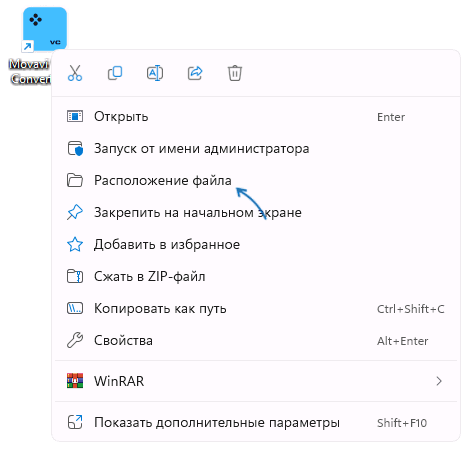Choose Открыть from the context menu
The width and height of the screenshot is (471, 451).
click(256, 117)
